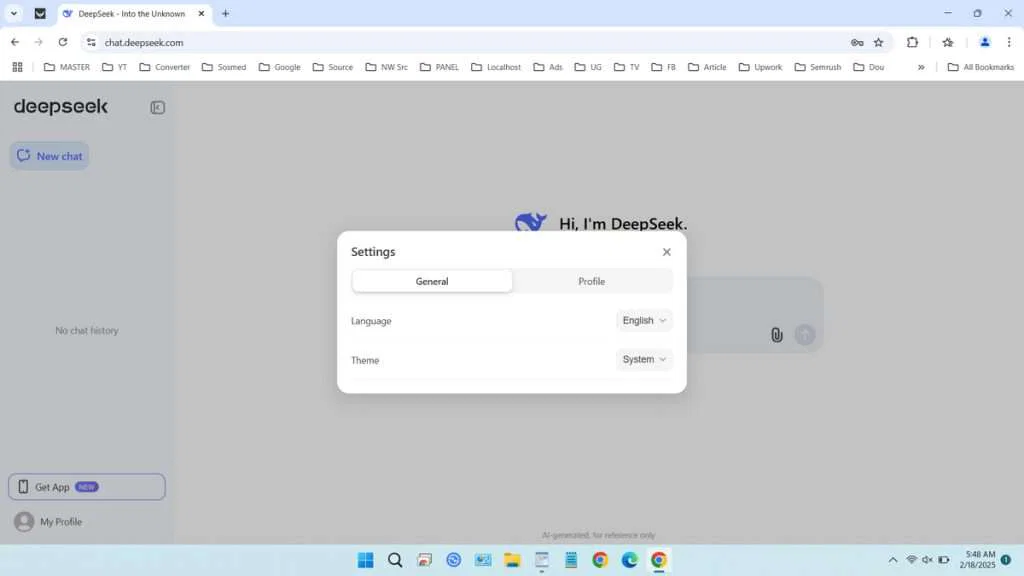Viewport: 1024px width, 576px height.
Task: Bookmark the page with the star icon
Action: coord(877,42)
